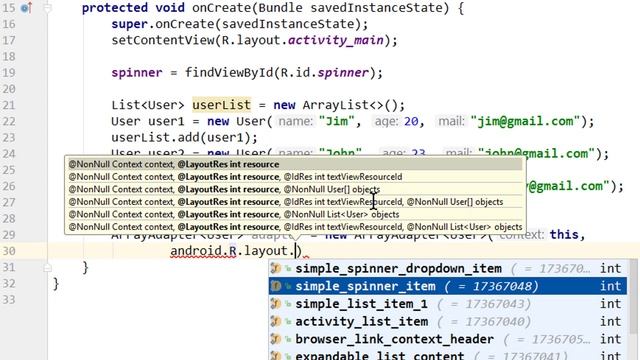This screenshot has width=640, height=360.
Task: Click override gutter icon on line 15
Action: click(x=26, y=8)
